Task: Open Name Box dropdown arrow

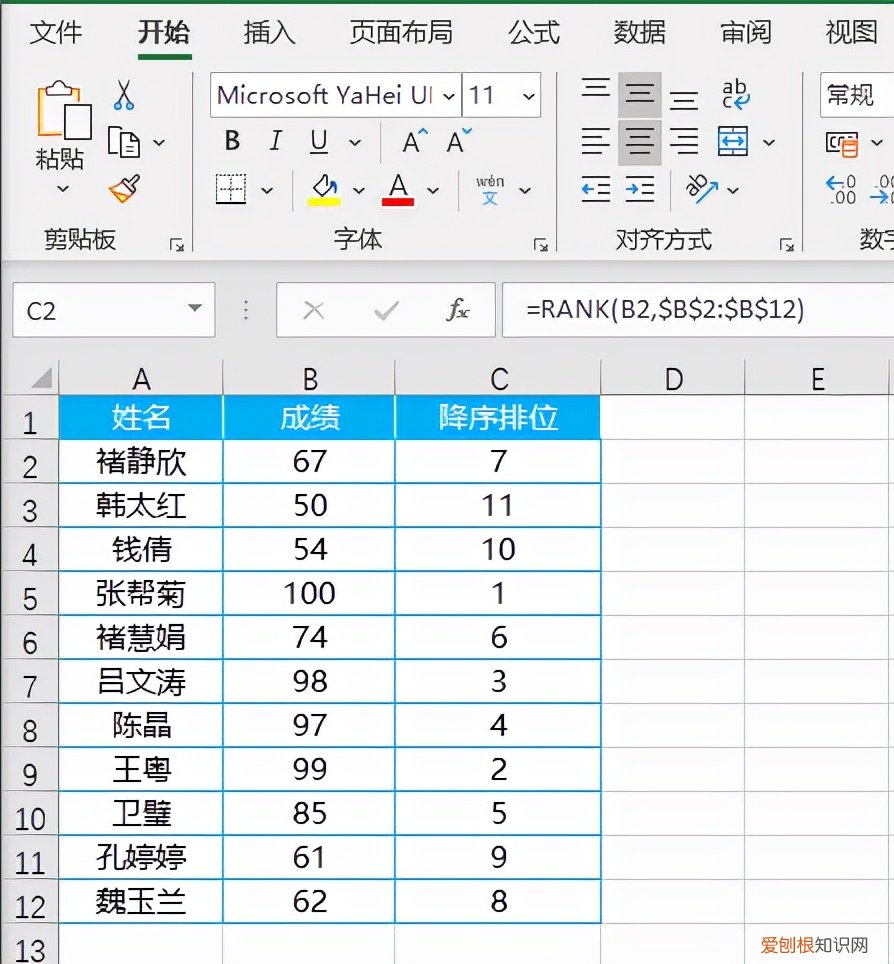Action: (x=195, y=308)
